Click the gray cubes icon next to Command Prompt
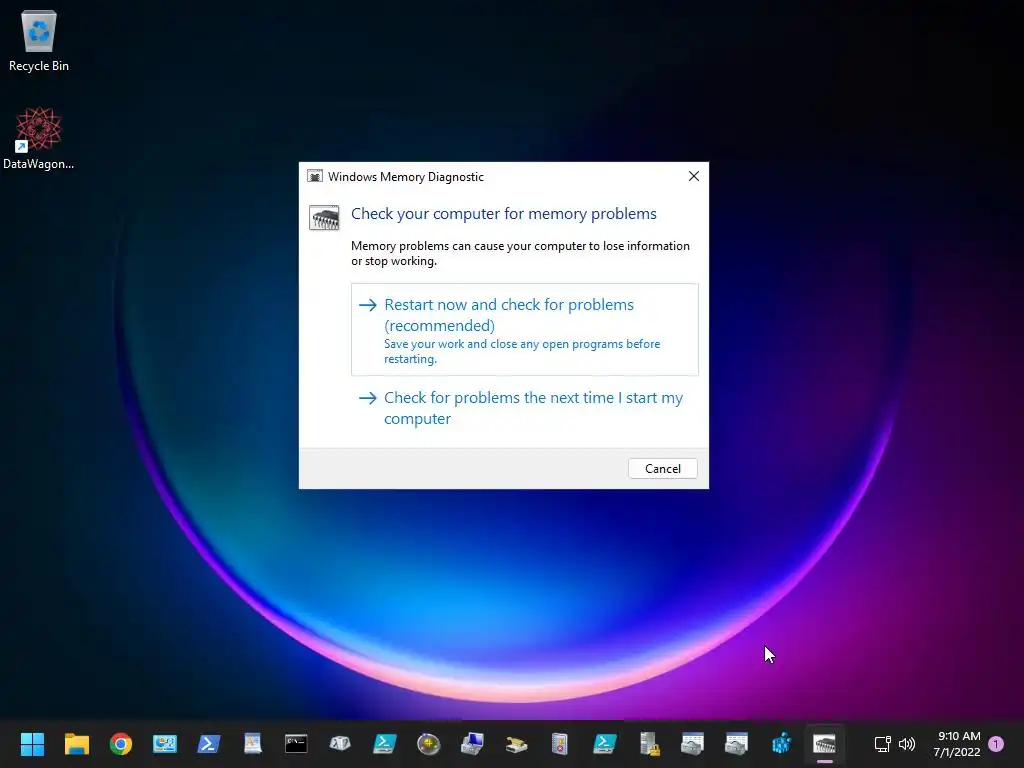Viewport: 1024px width, 768px height. (x=340, y=744)
